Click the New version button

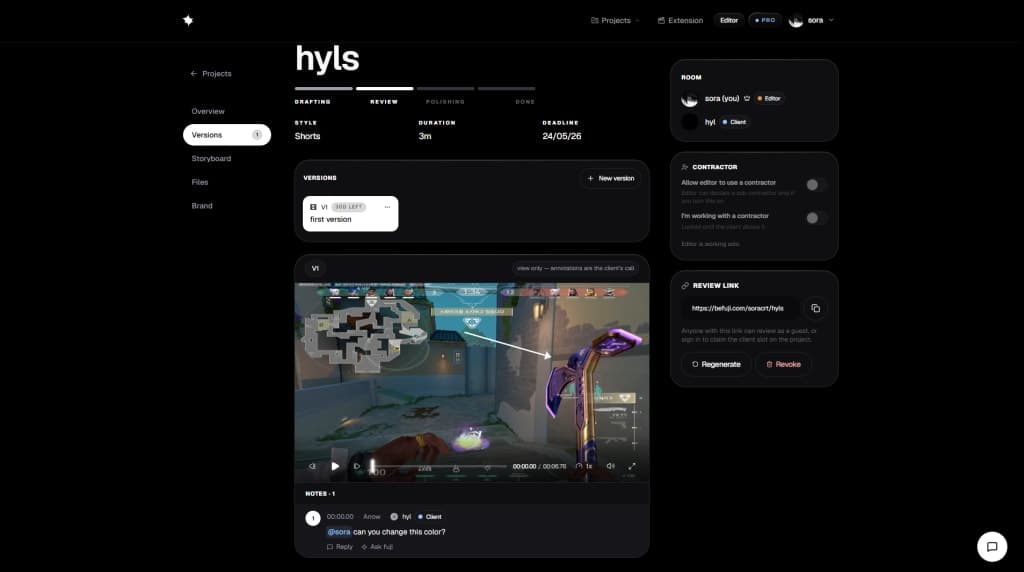point(611,178)
